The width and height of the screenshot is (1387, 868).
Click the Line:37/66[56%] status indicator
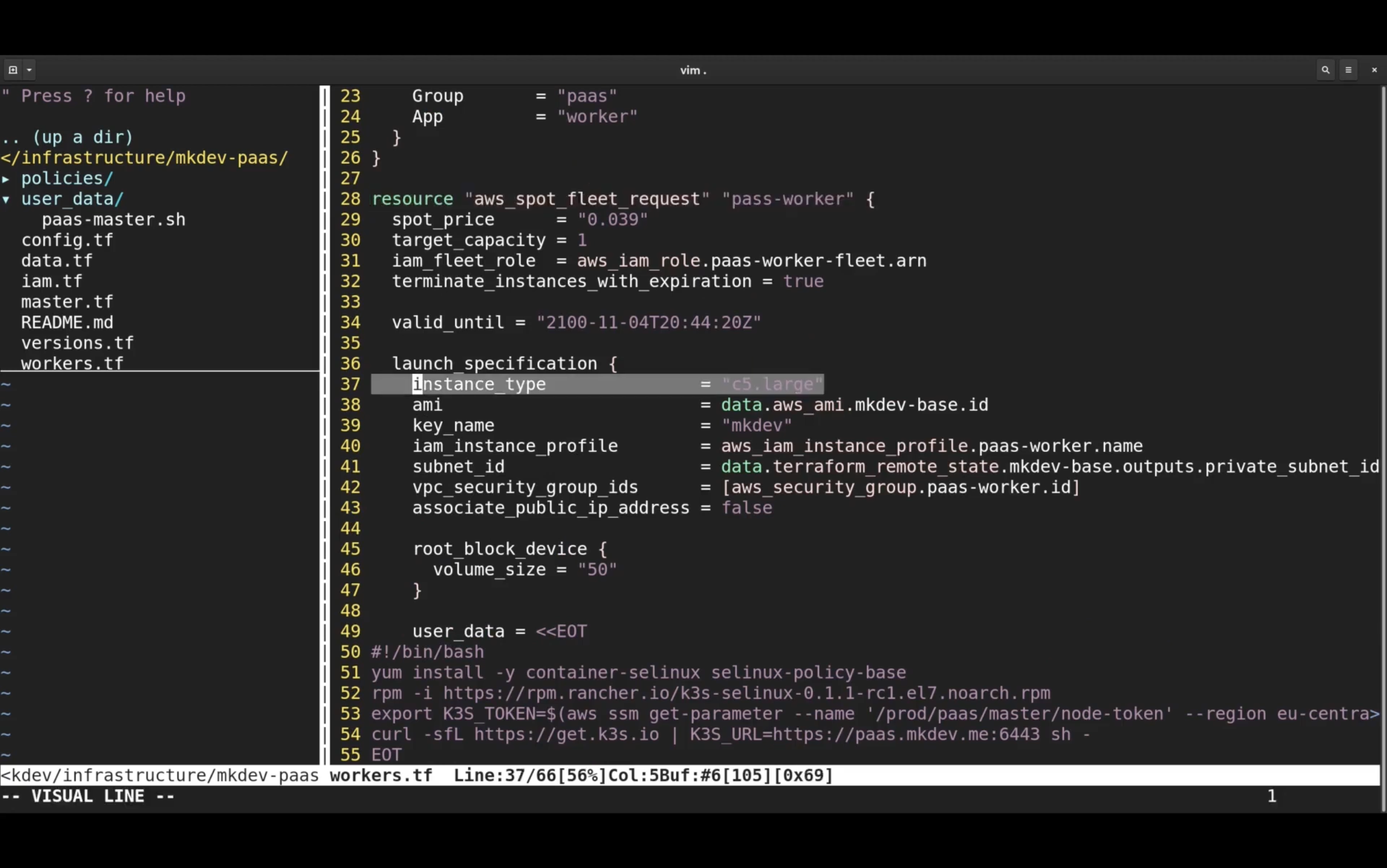[x=530, y=776]
